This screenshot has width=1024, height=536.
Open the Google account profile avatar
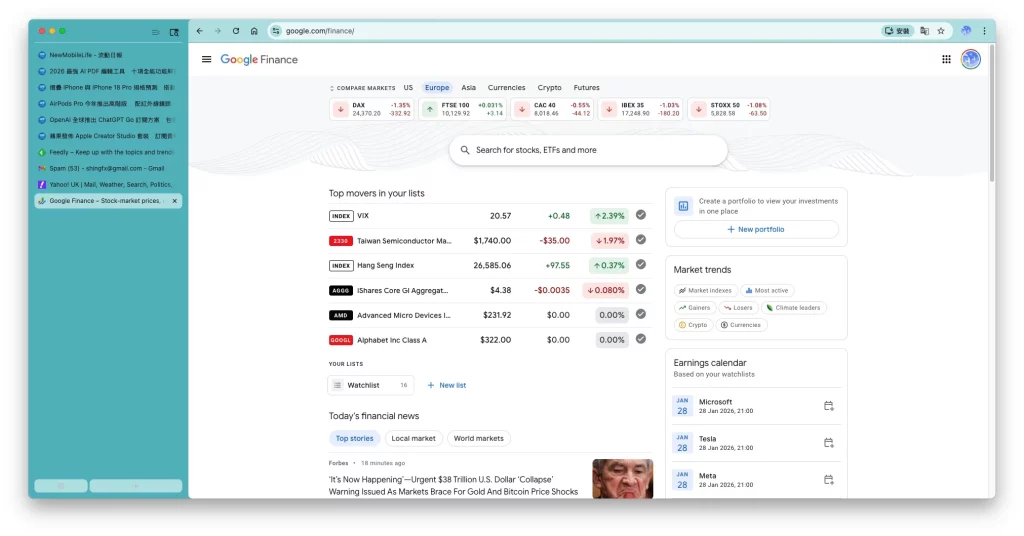(x=970, y=59)
